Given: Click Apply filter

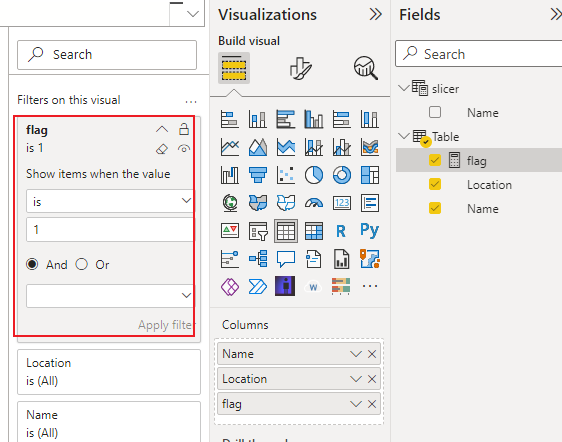Looking at the screenshot, I should click(166, 325).
